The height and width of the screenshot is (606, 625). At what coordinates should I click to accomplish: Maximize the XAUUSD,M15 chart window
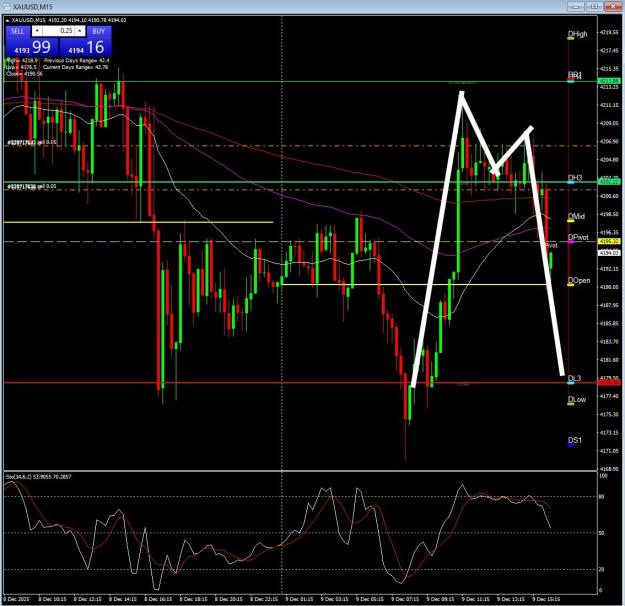[594, 7]
